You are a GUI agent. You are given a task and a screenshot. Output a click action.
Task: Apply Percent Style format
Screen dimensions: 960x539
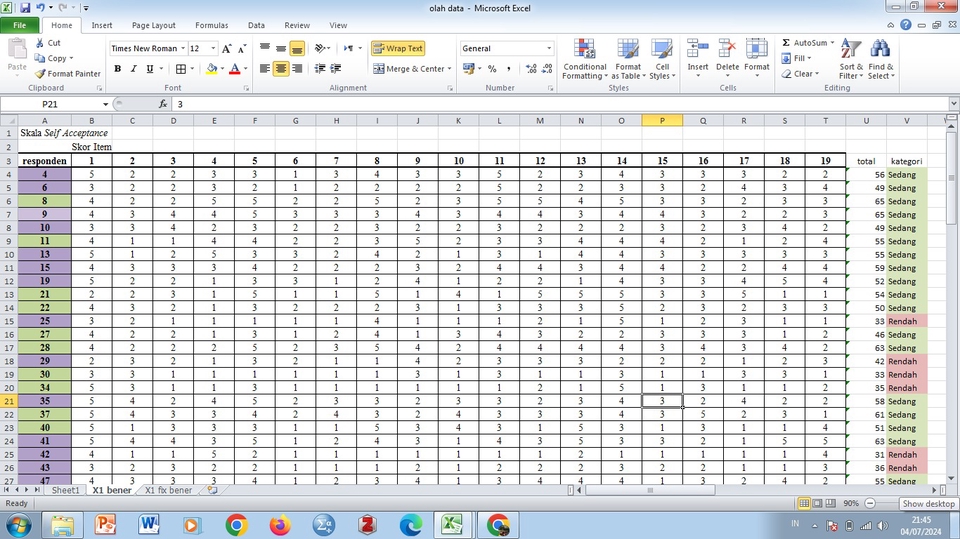coord(492,69)
